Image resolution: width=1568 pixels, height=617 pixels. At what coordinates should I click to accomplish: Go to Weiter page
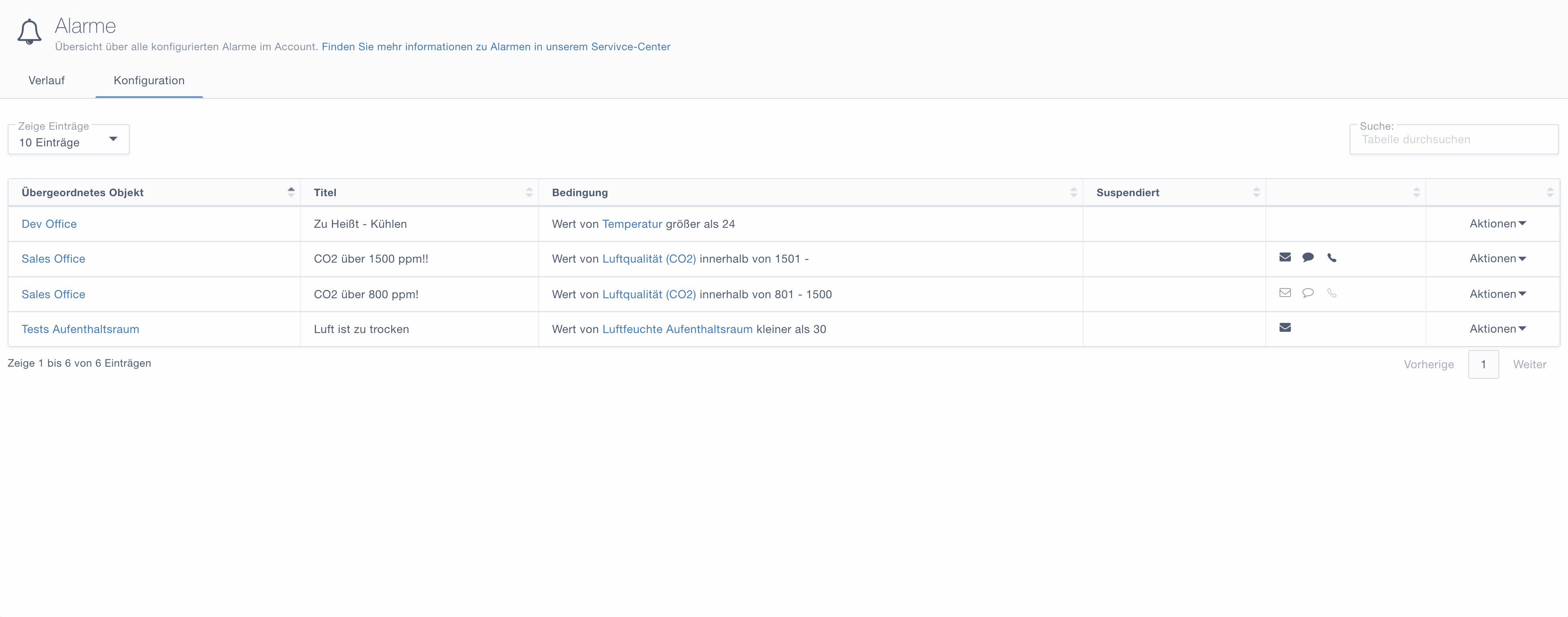(1529, 365)
